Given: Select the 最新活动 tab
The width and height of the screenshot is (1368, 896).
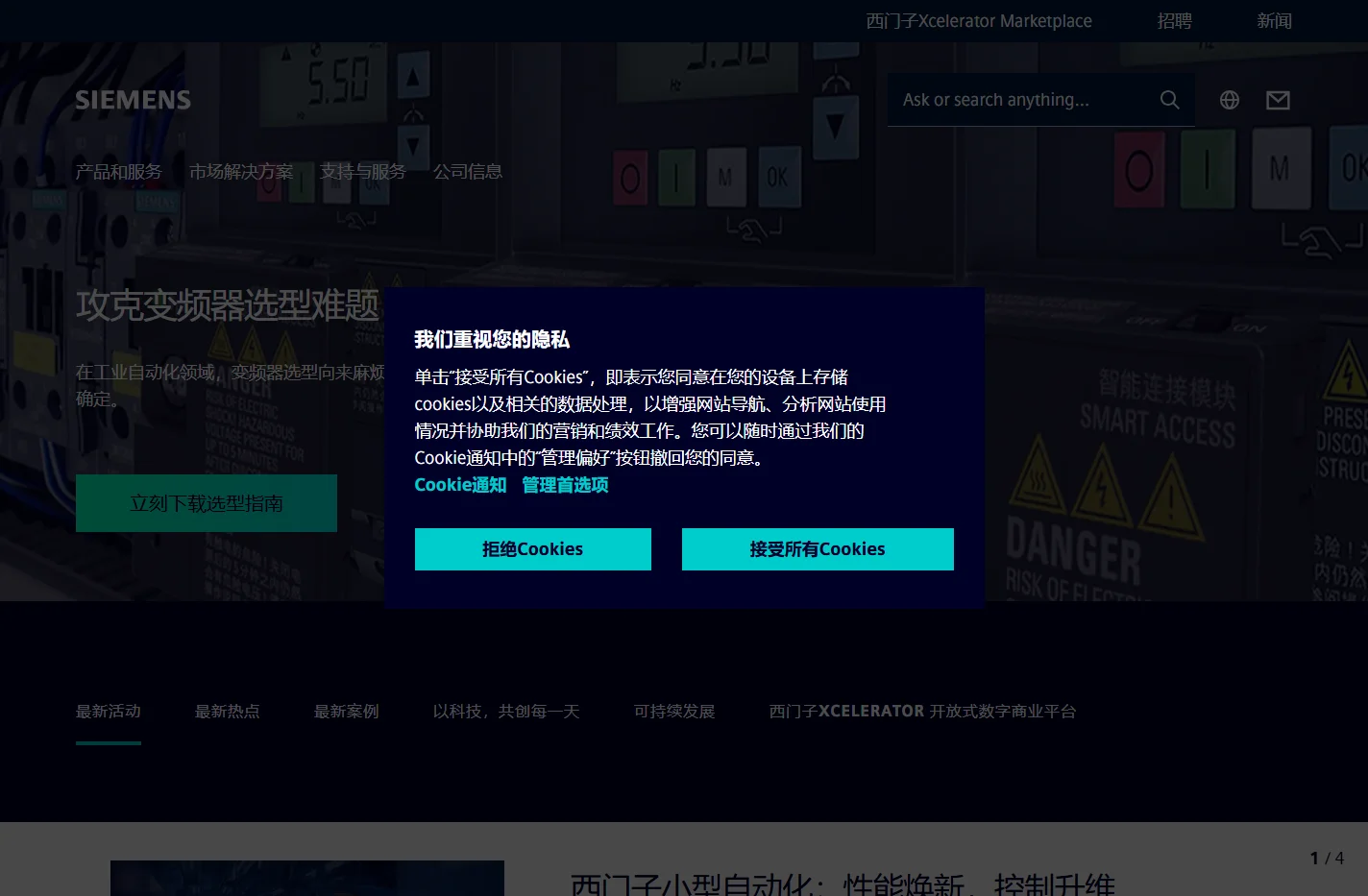Looking at the screenshot, I should tap(109, 712).
